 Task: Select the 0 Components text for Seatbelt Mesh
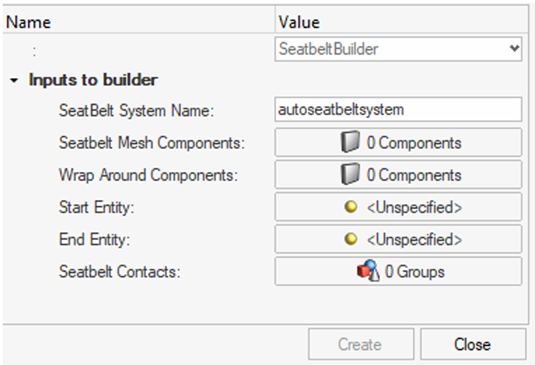[x=414, y=143]
